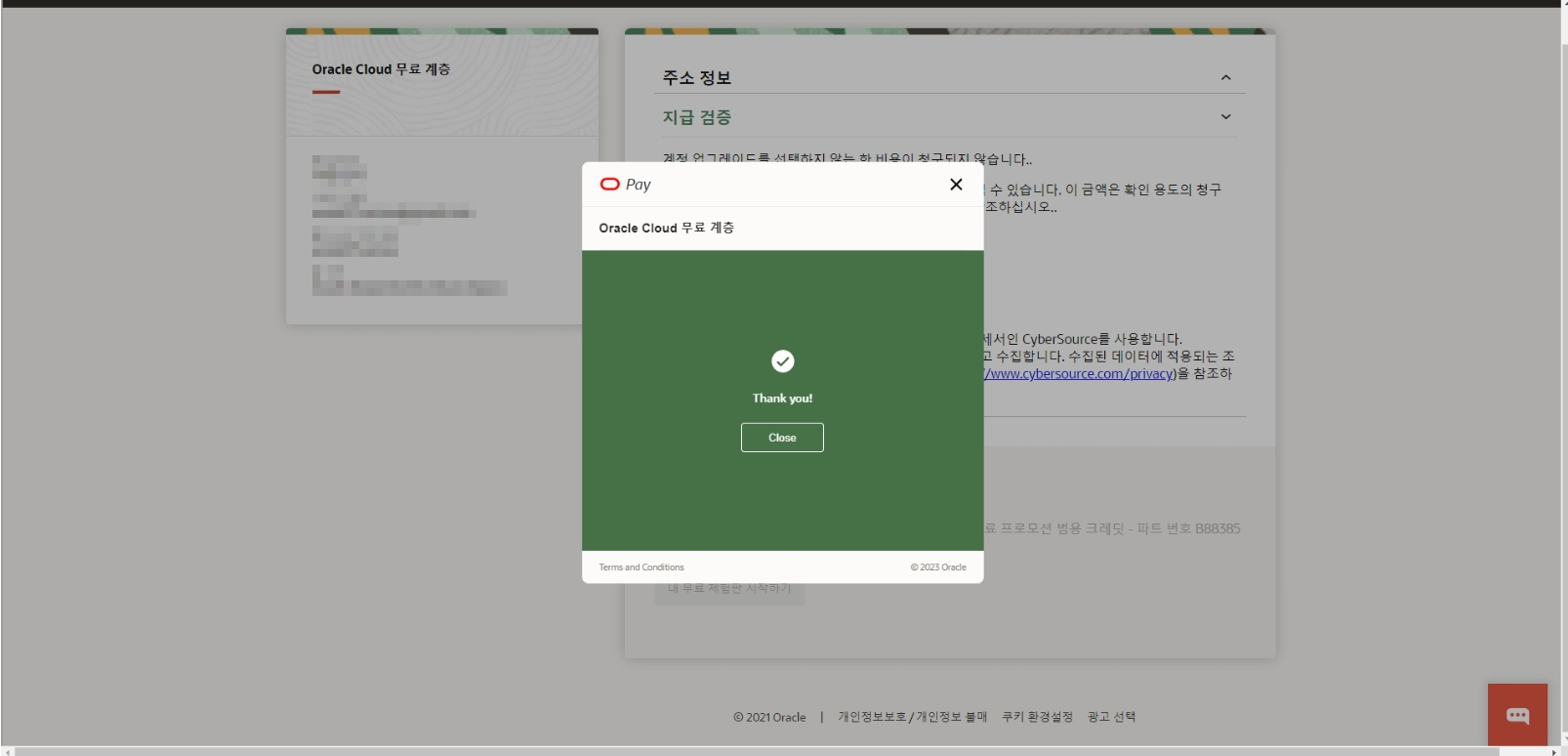Click the white checkmark success icon
This screenshot has height=756, width=1568.
(x=783, y=361)
